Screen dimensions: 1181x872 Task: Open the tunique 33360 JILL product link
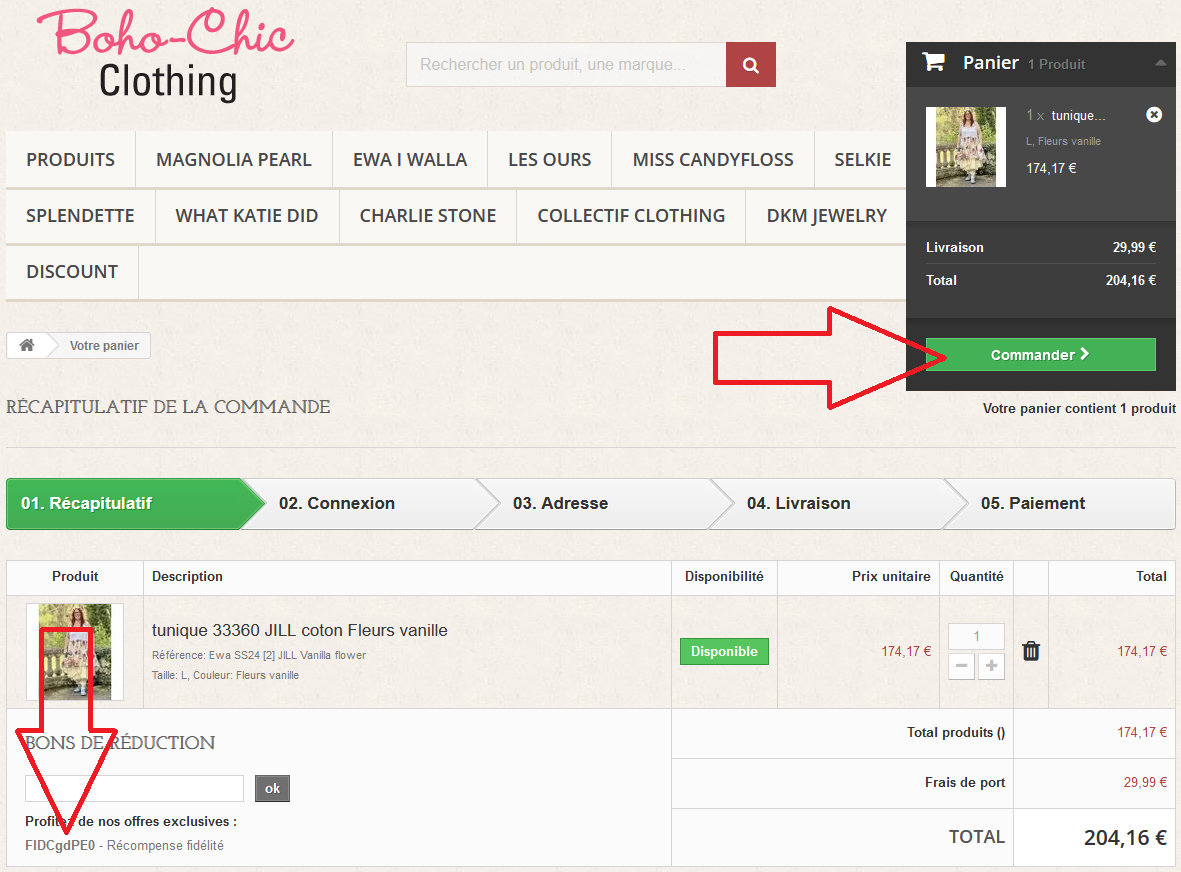(300, 630)
